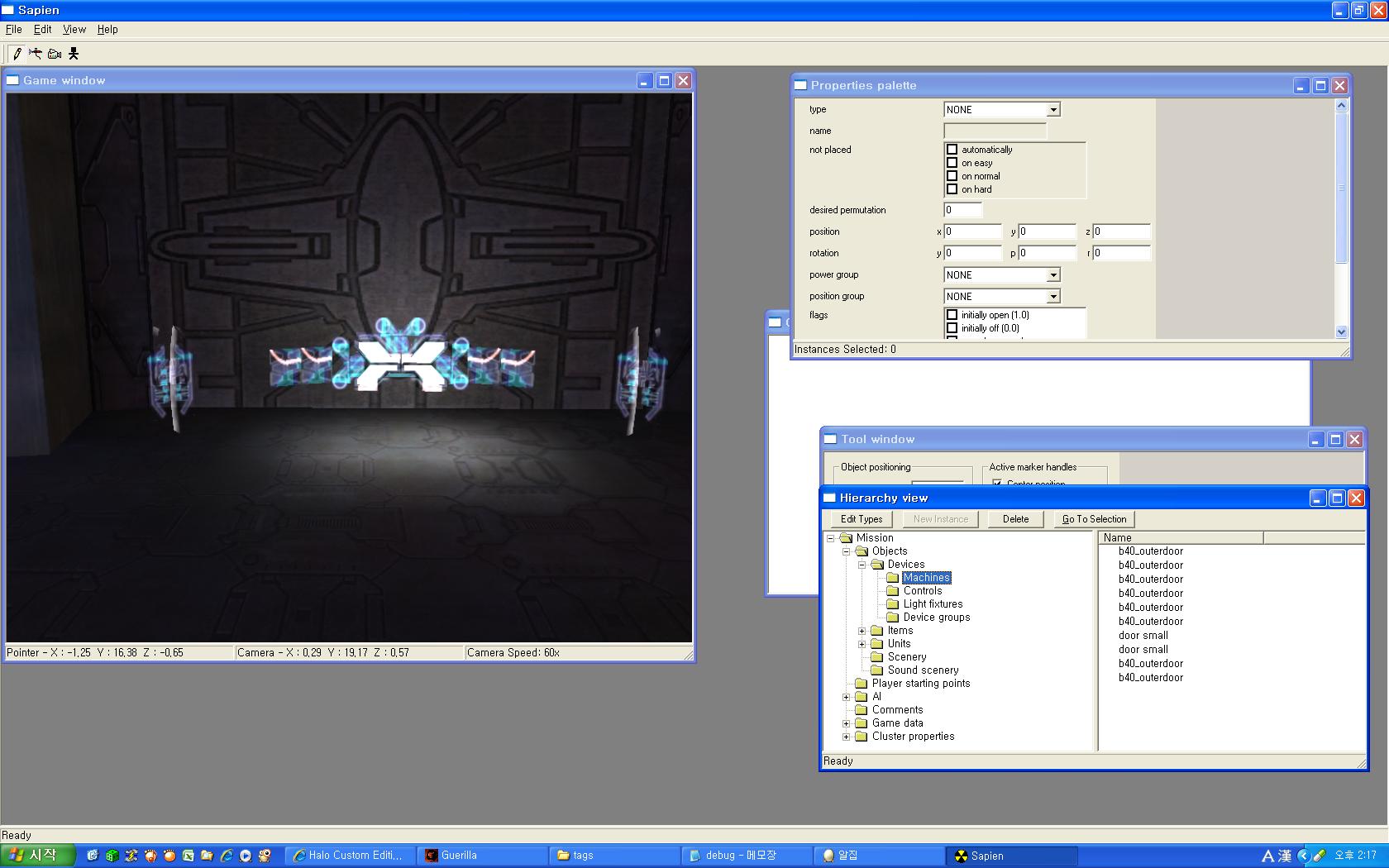Open Guerilla from the taskbar

pyautogui.click(x=483, y=856)
